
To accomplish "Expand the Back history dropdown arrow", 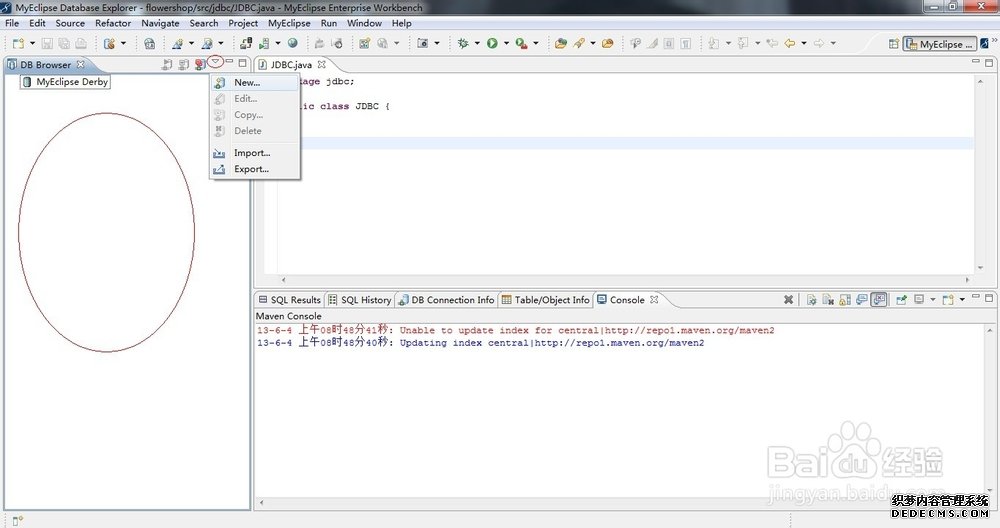I will (804, 44).
